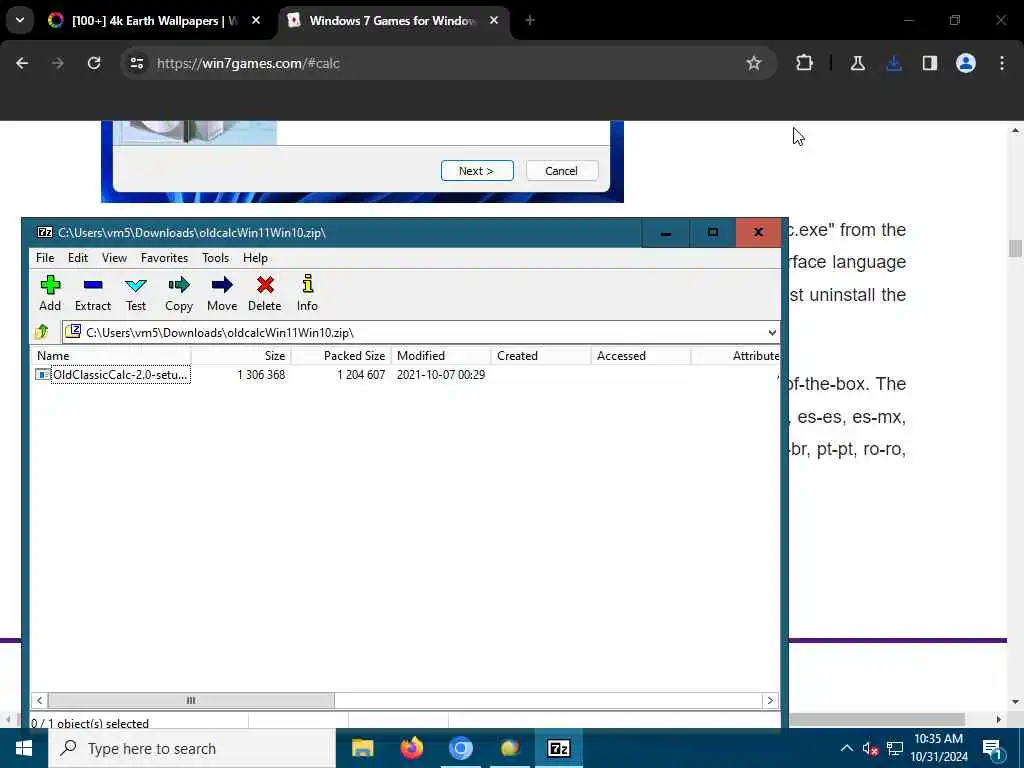This screenshot has width=1024, height=768.
Task: Open the 7-Zip Tools menu
Action: [x=215, y=258]
